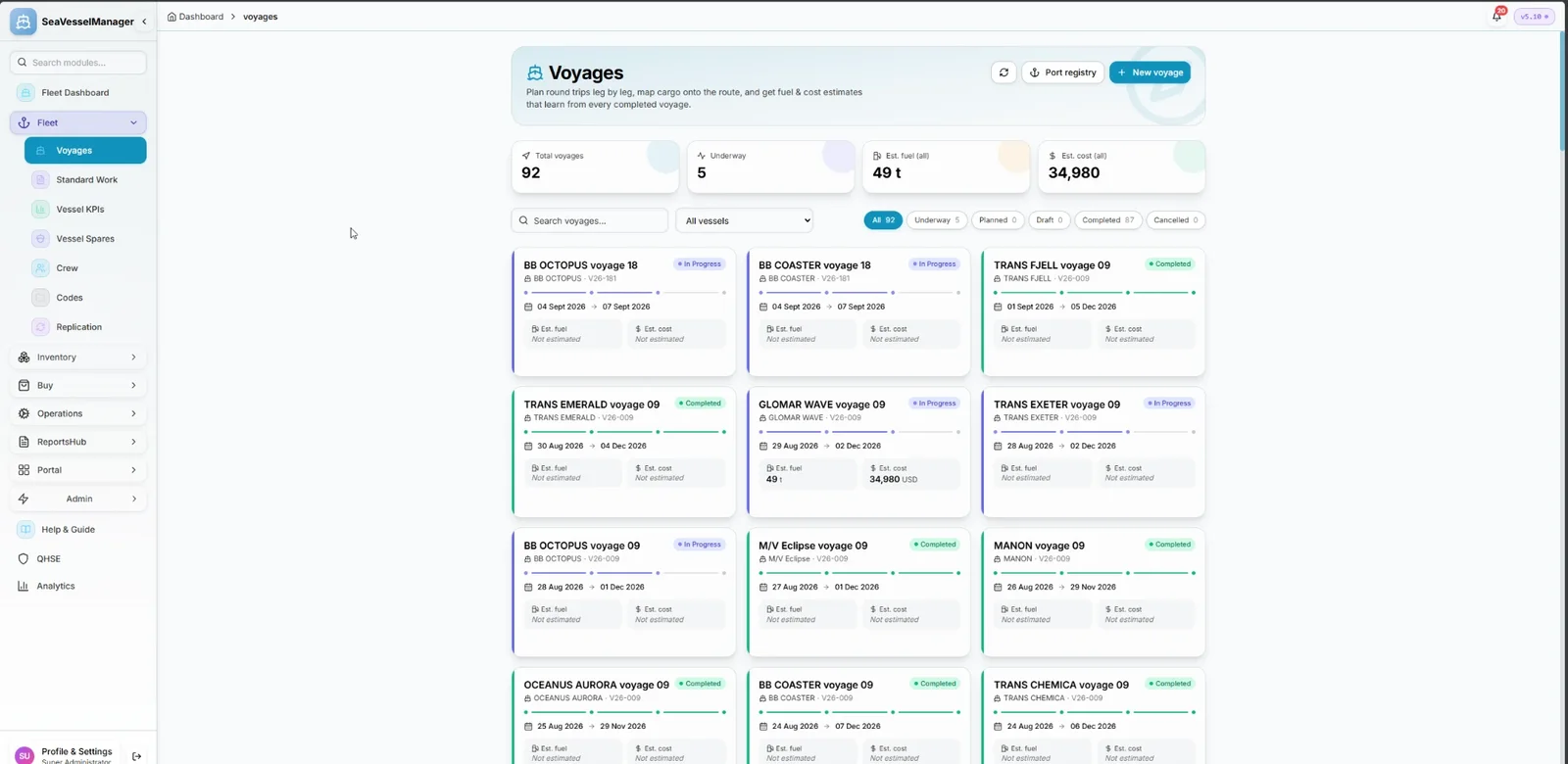Show Planned voyages filter
This screenshot has height=764, width=1568.
click(998, 220)
